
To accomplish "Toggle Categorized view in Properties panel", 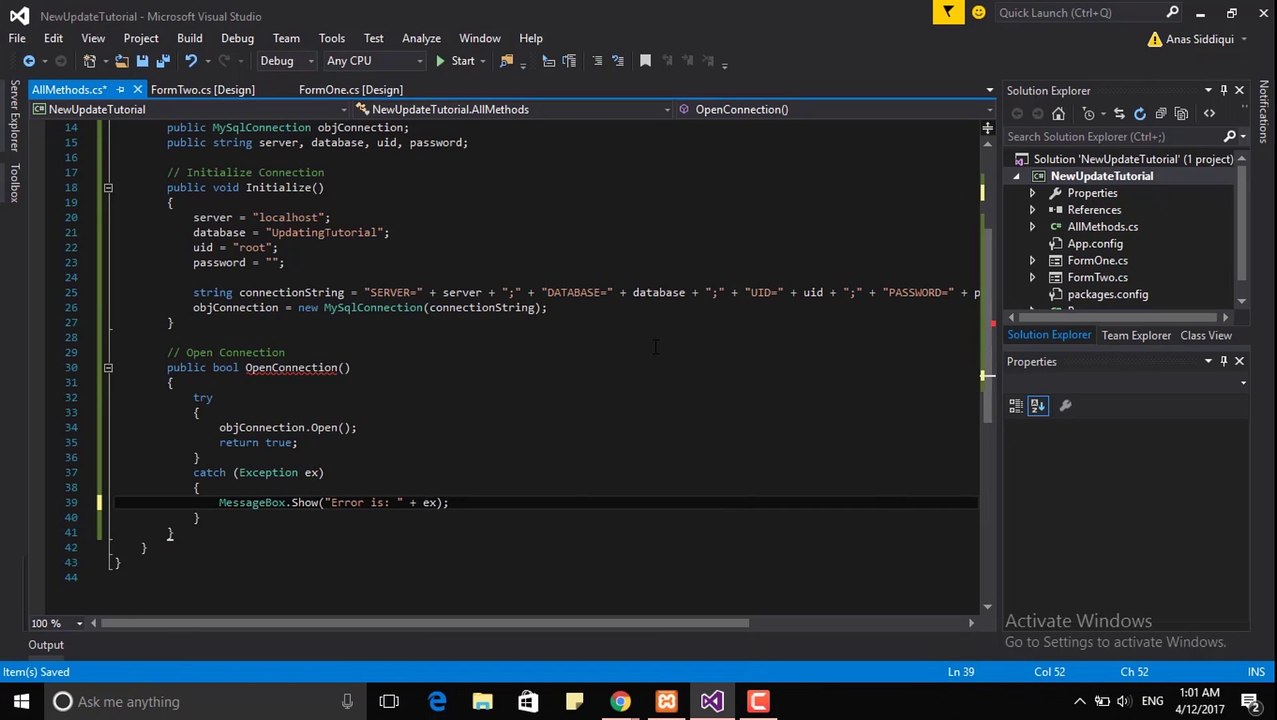I will click(x=1016, y=406).
